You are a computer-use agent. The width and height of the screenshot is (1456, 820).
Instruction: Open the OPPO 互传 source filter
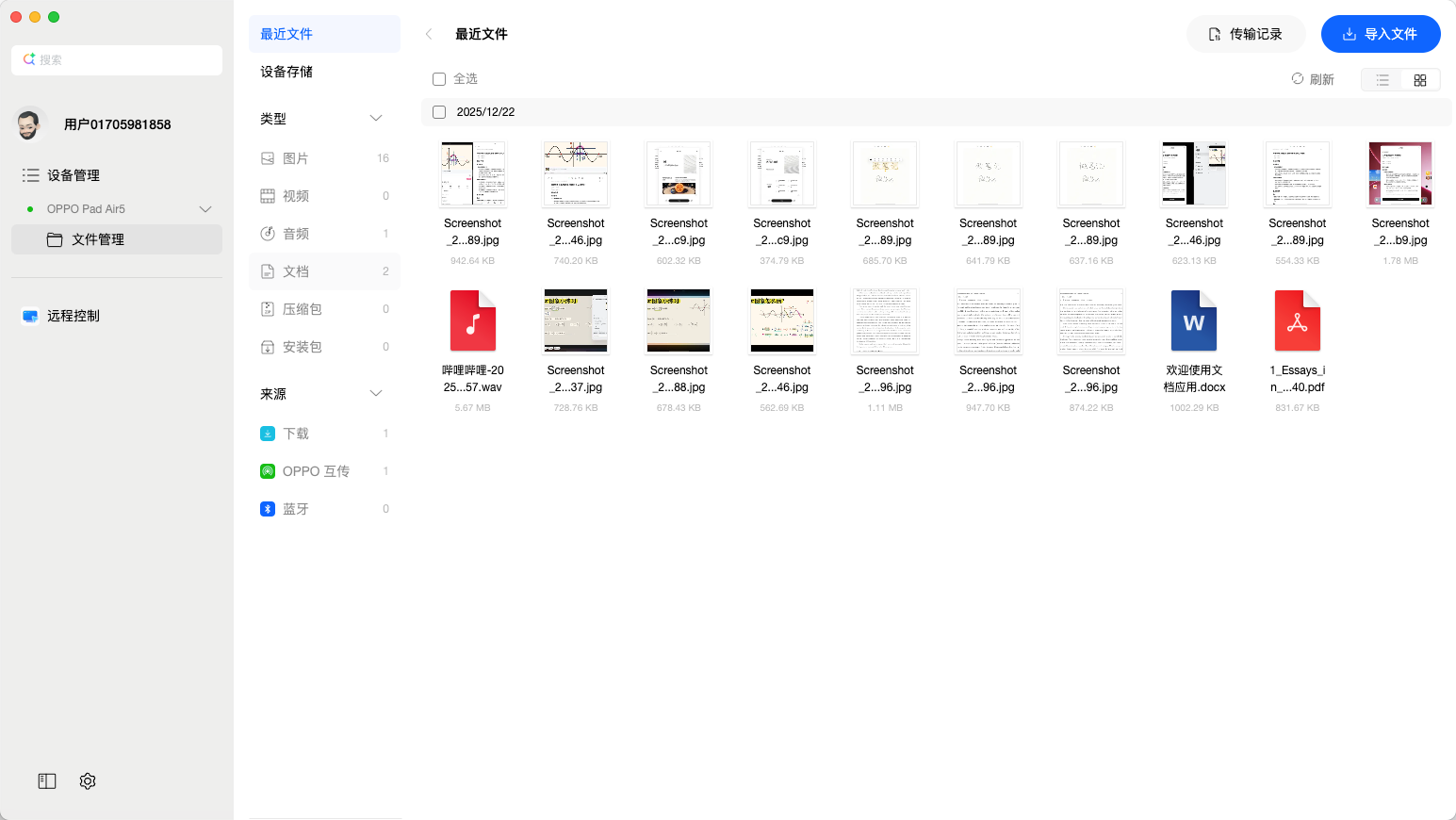tap(315, 470)
